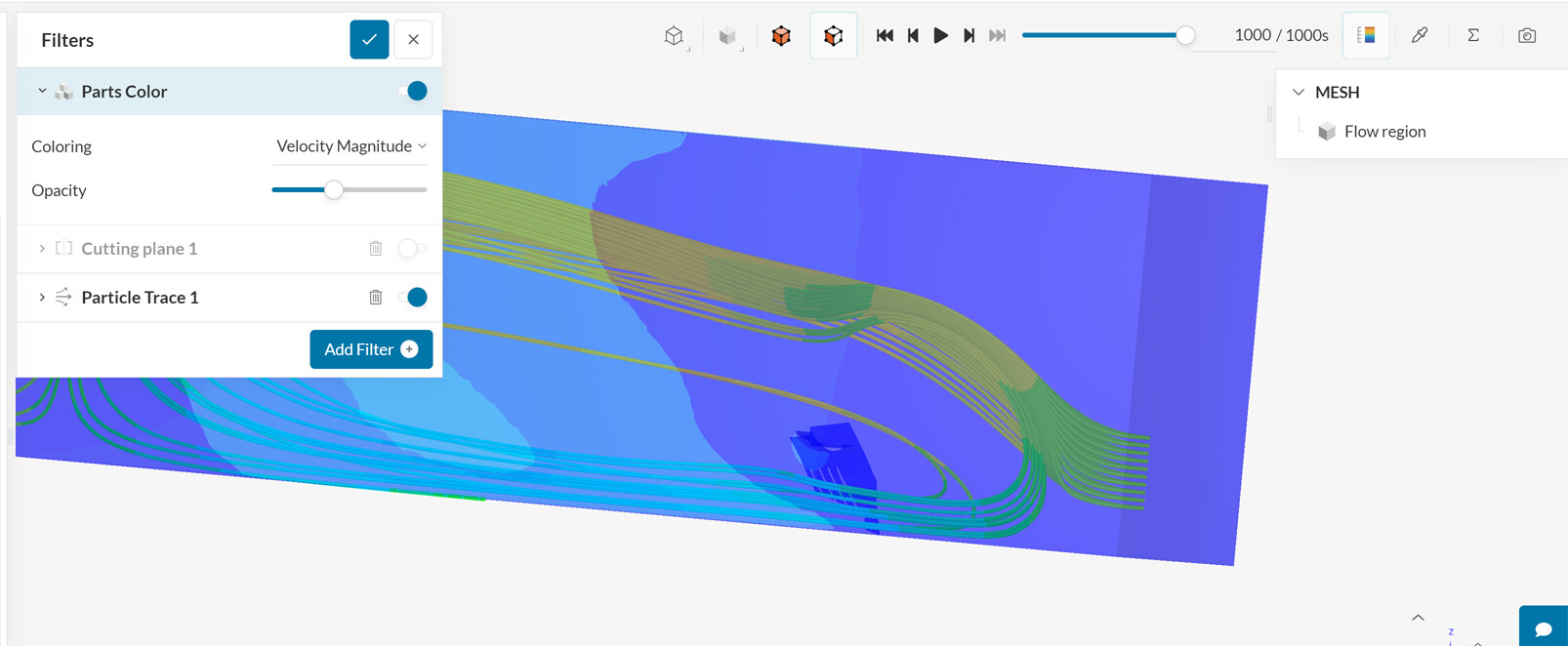Click the Particle Trace 1 streamline icon
1568x646 pixels.
pos(64,298)
